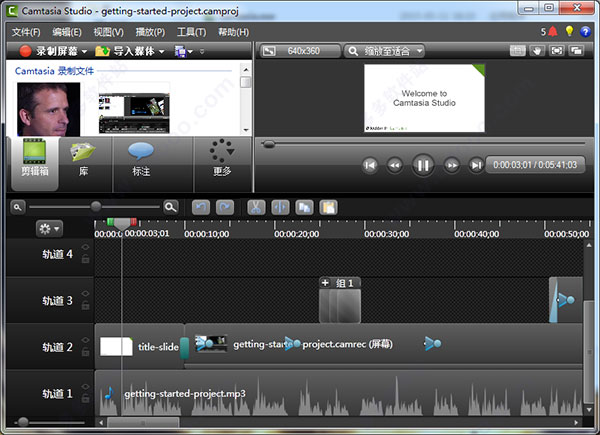
Task: Open the 工具(T) menu
Action: tap(191, 32)
